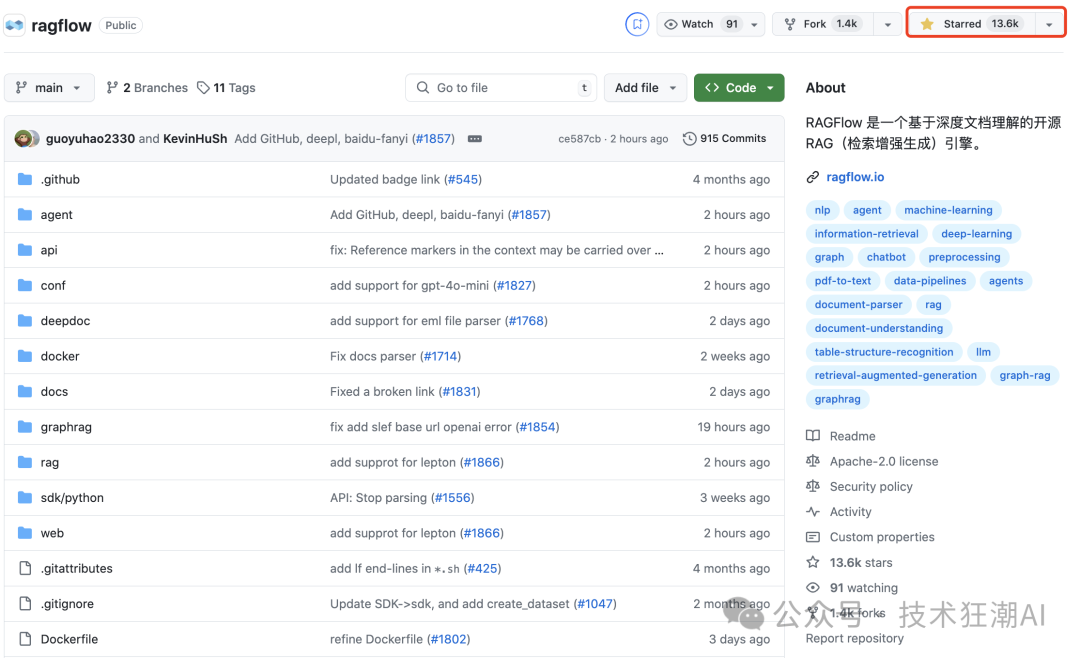1080x658 pixels.
Task: Click the Public label next to ragflow
Action: pyautogui.click(x=120, y=25)
